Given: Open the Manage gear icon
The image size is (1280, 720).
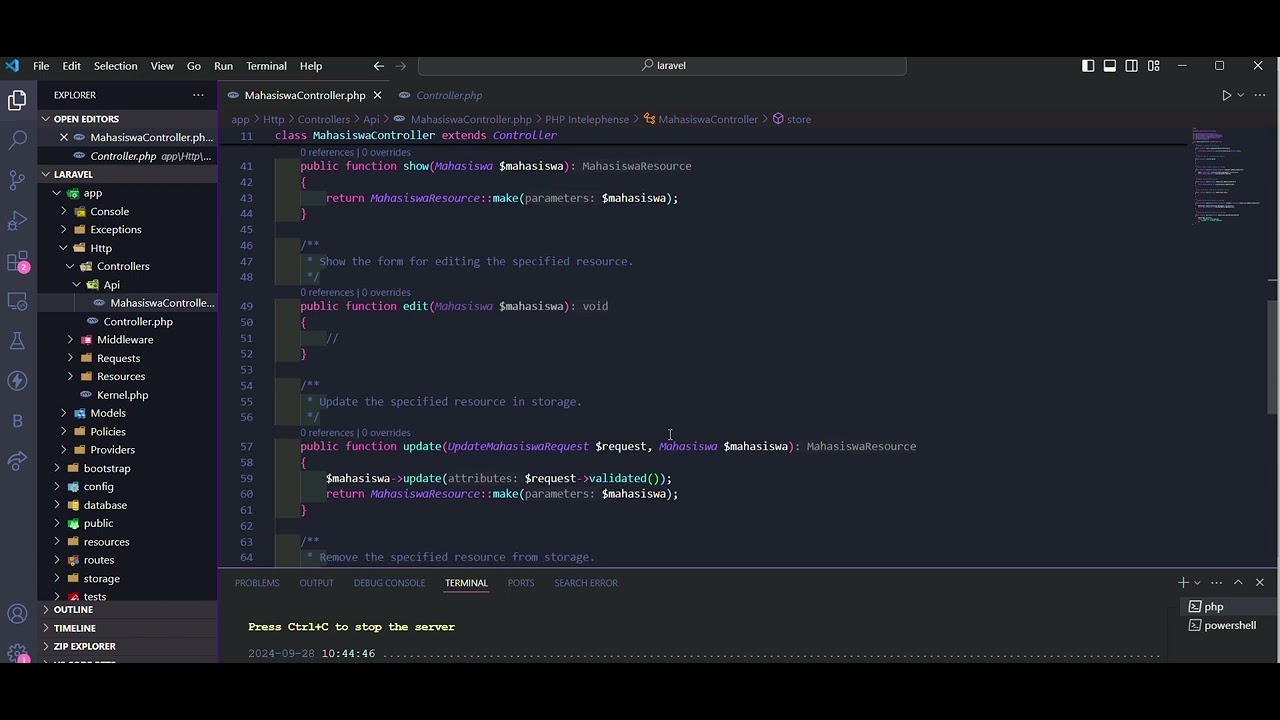Looking at the screenshot, I should coord(17,653).
